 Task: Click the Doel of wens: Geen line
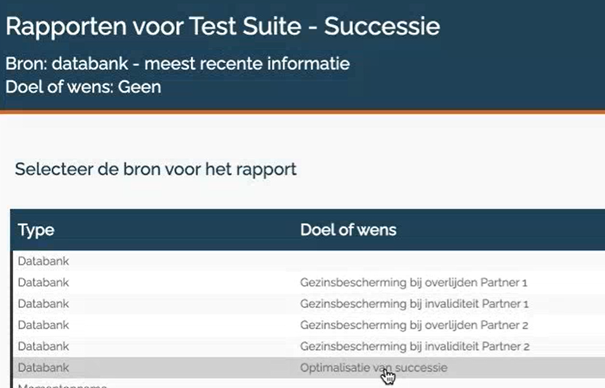point(83,87)
